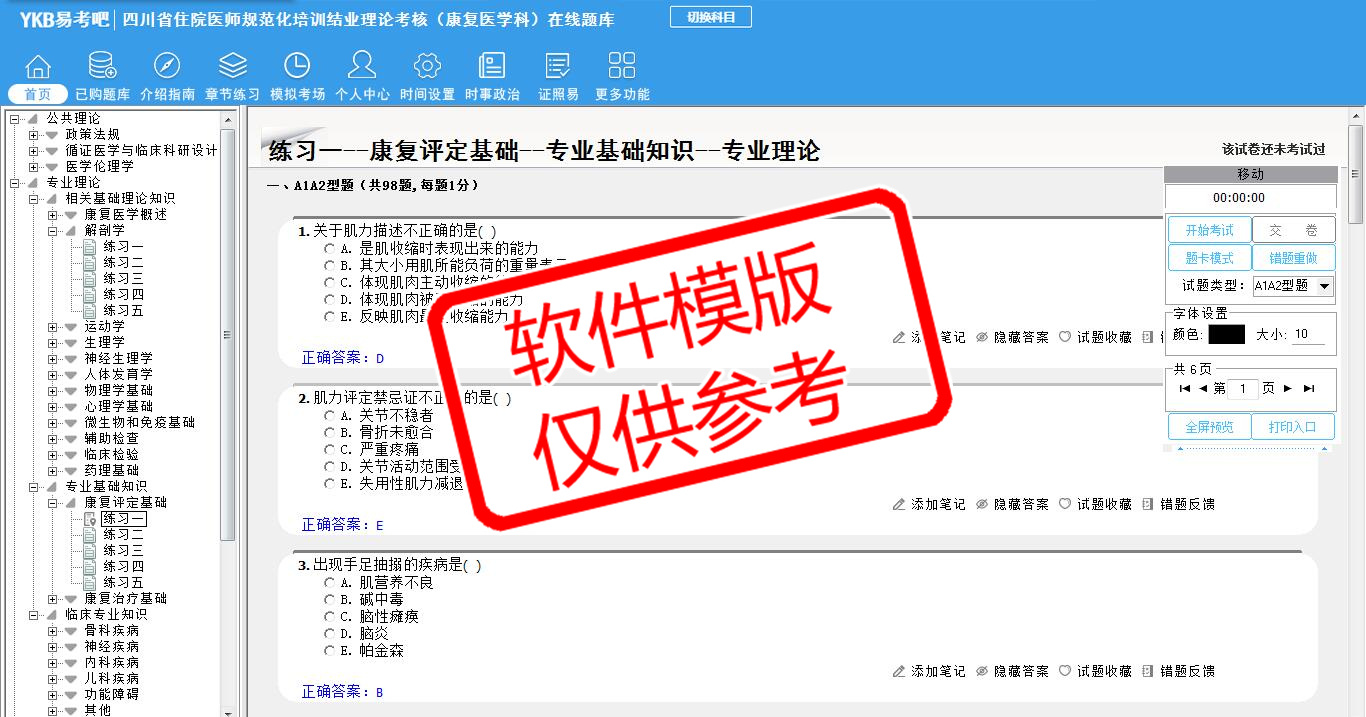The height and width of the screenshot is (717, 1366).
Task: Open 更多功能 grid icon
Action: [x=622, y=66]
